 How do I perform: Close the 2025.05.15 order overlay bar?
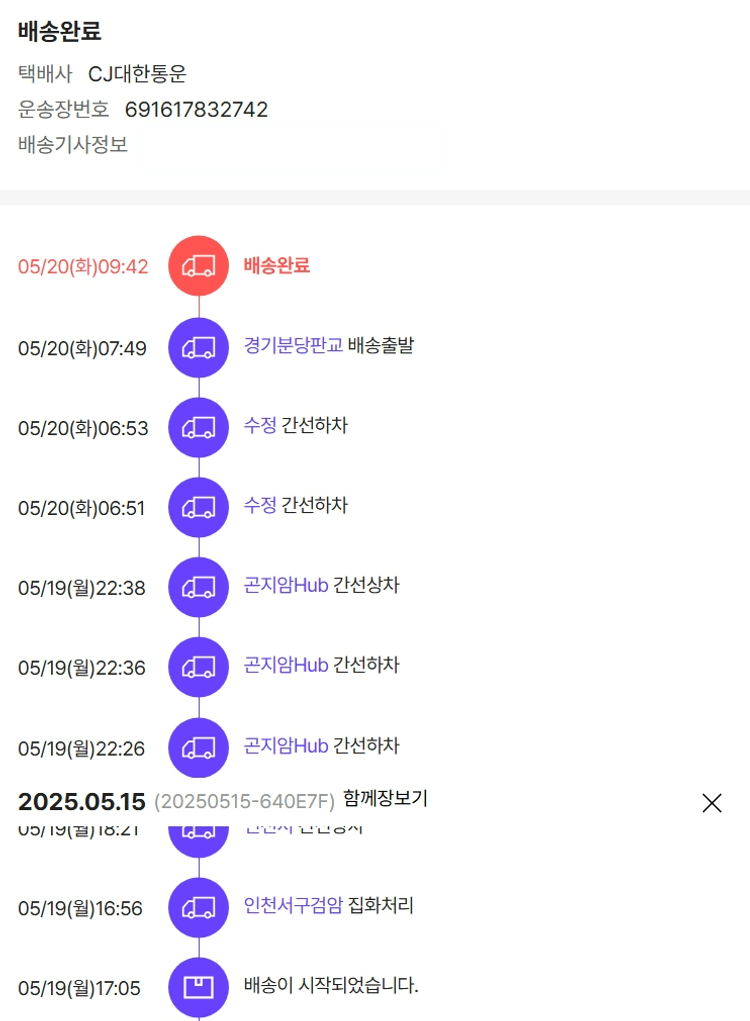click(x=711, y=802)
